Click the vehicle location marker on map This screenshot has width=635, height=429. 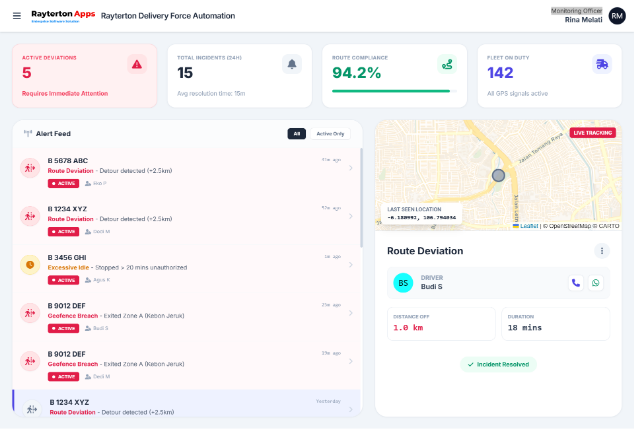tap(498, 176)
